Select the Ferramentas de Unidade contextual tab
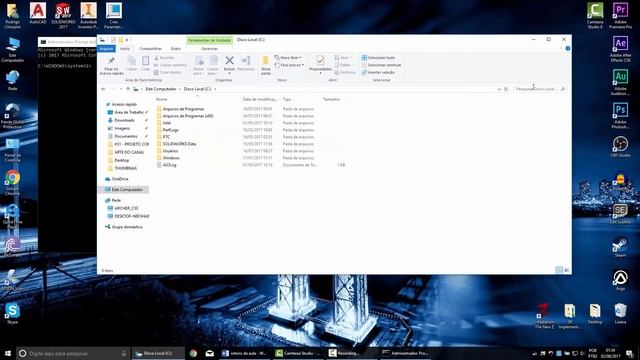Viewport: 640px width, 360px height. pyautogui.click(x=209, y=40)
